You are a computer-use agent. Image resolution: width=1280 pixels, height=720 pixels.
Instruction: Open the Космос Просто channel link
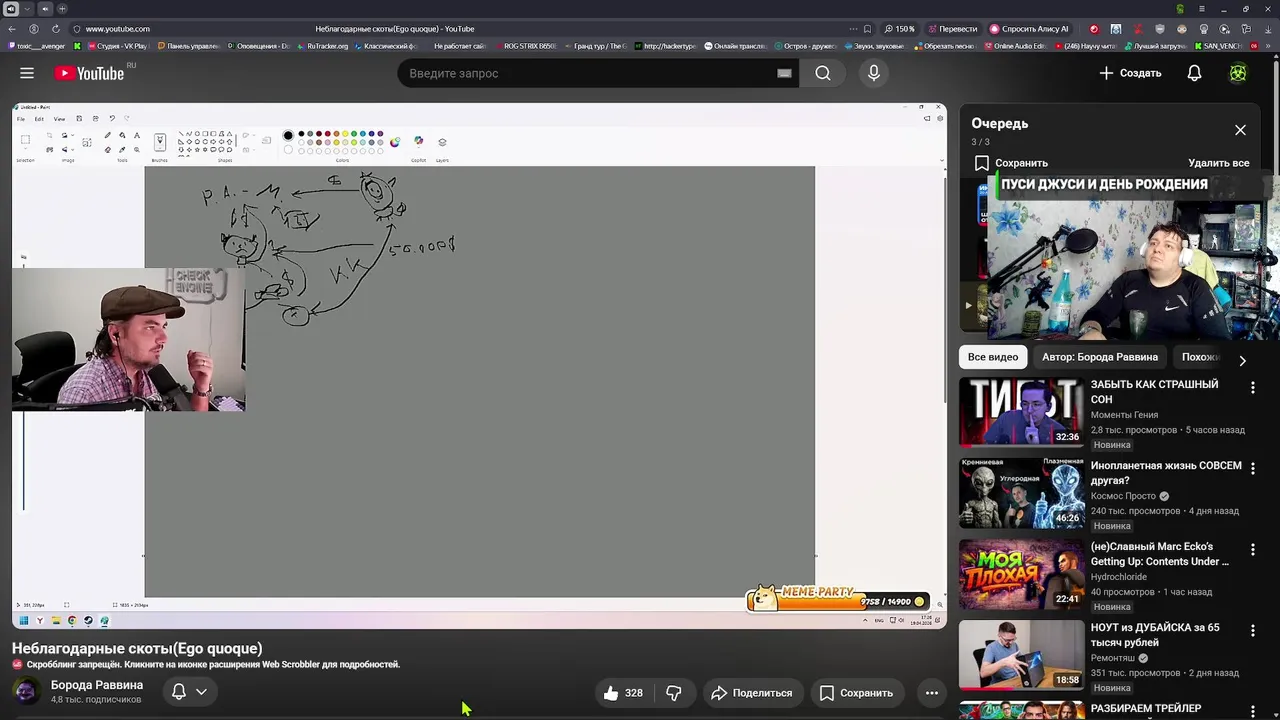1123,496
